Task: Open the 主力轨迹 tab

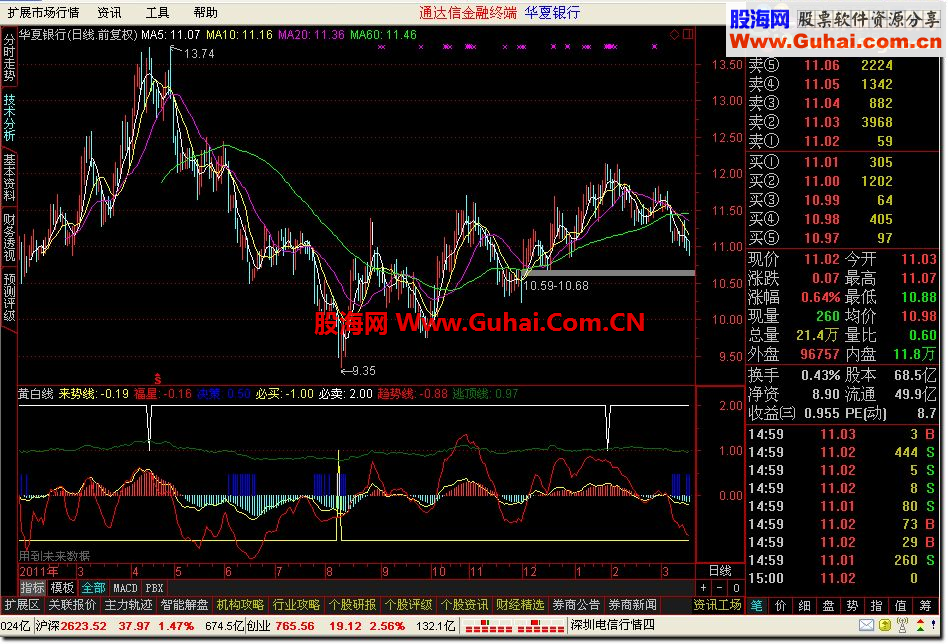Action: pos(128,605)
